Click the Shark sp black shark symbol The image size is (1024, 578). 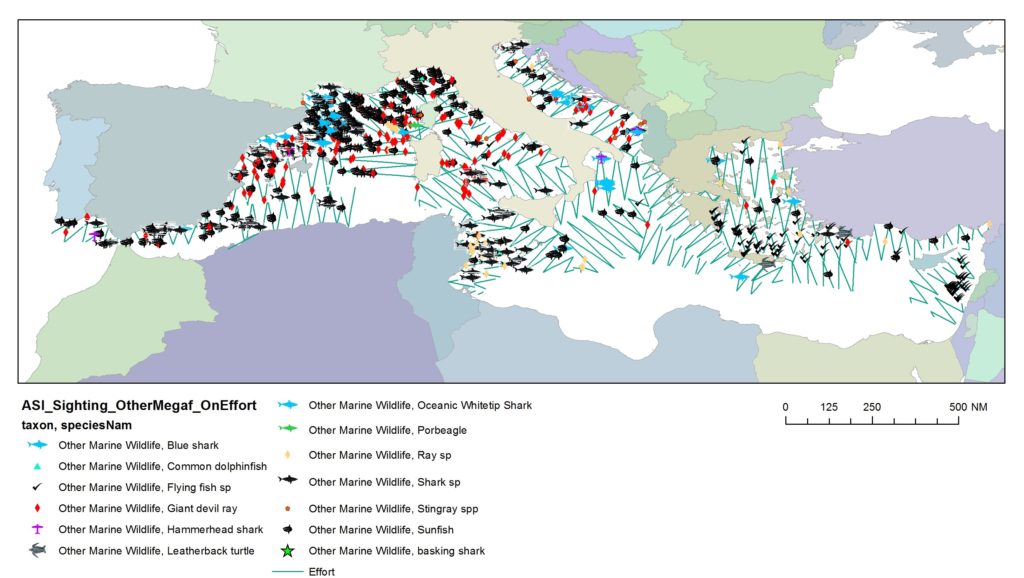coord(287,480)
